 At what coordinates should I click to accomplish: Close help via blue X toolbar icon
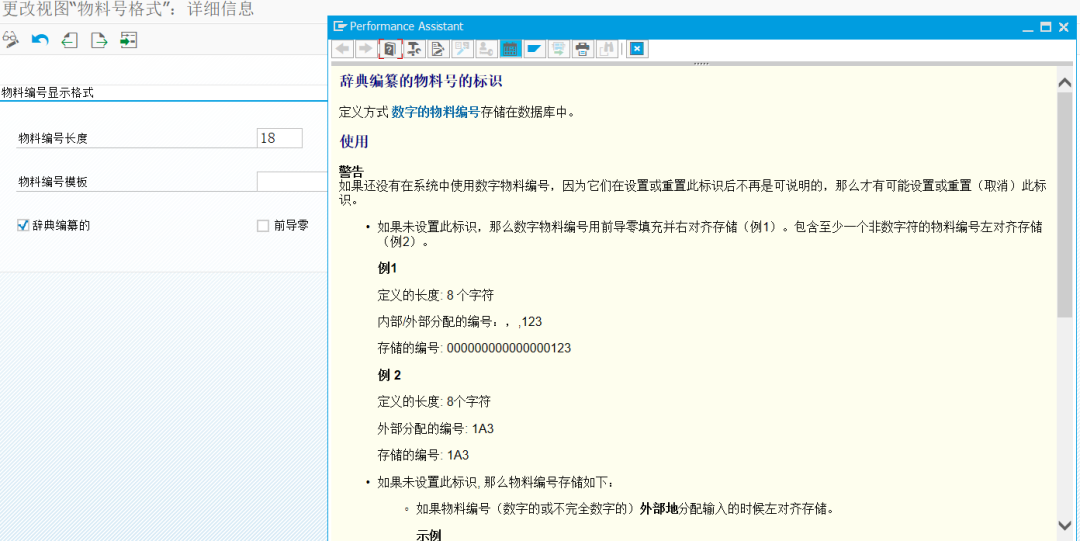click(x=638, y=49)
